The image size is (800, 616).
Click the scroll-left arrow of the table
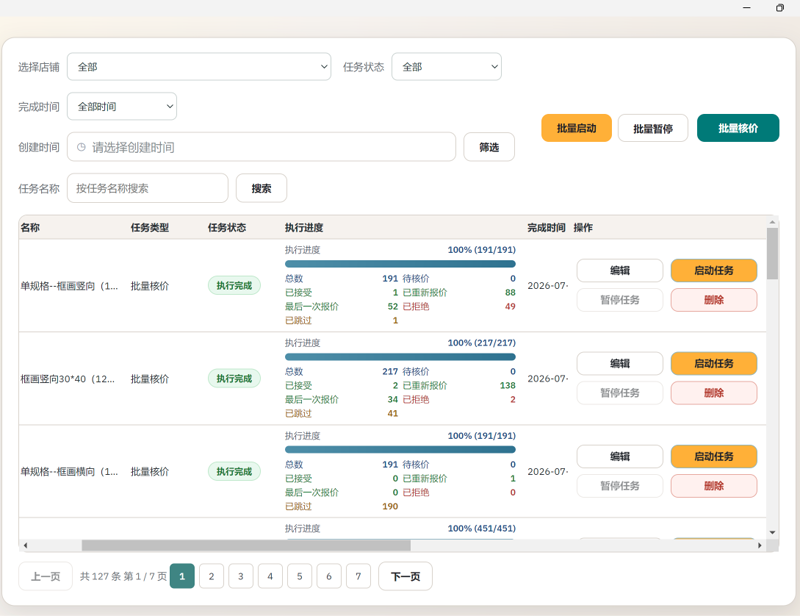point(25,546)
